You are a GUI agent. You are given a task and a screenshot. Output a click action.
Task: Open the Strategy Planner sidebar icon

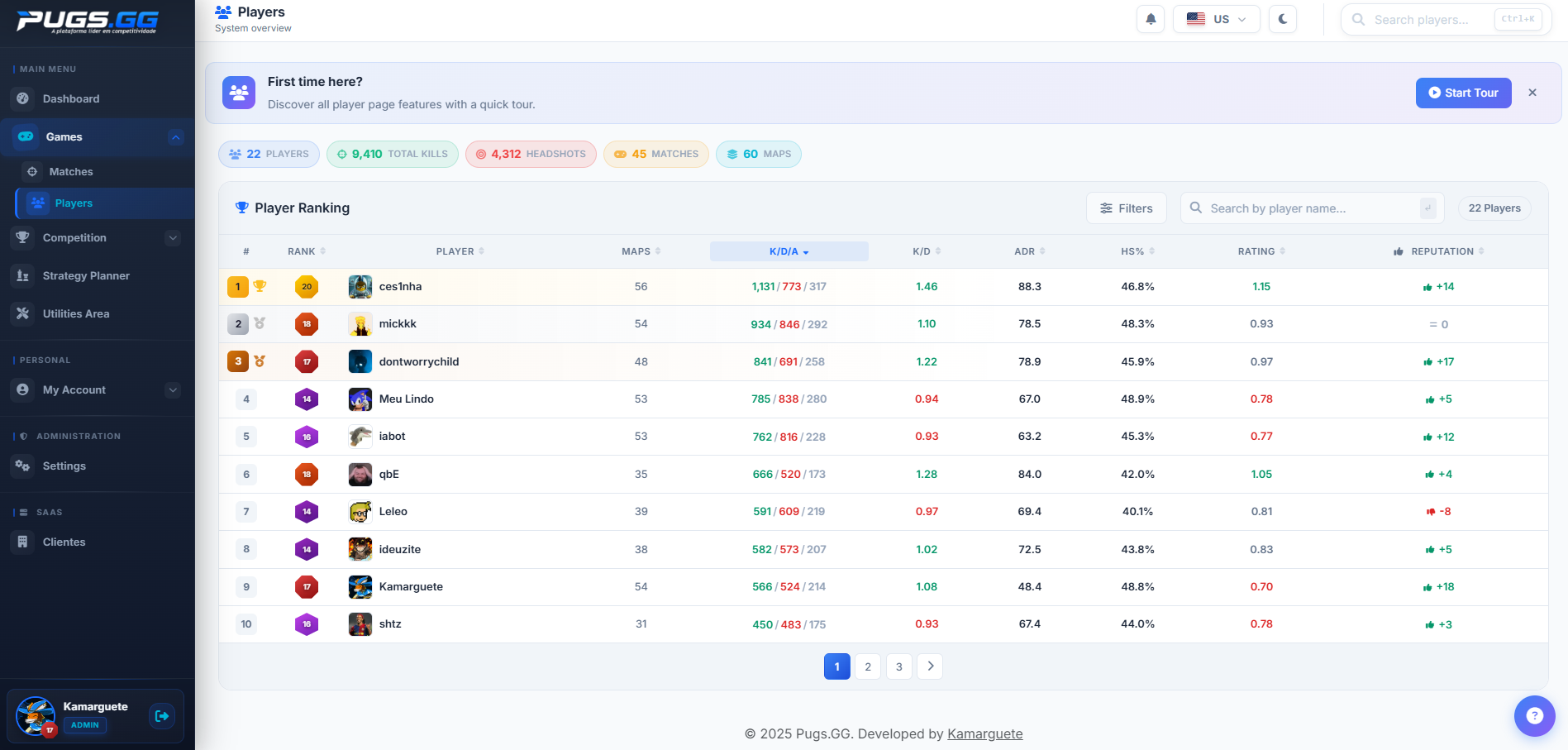(x=23, y=275)
